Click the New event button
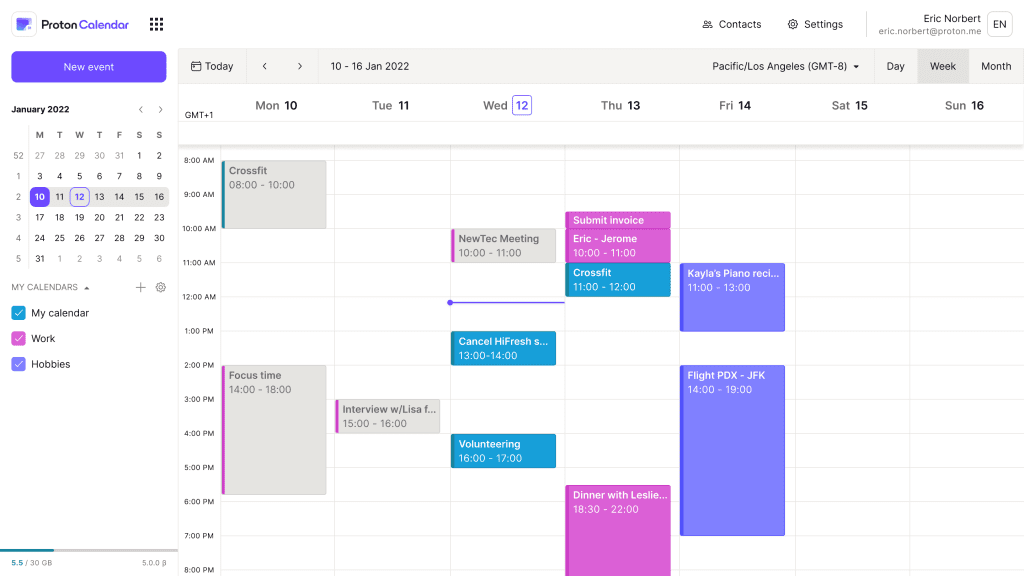Image resolution: width=1024 pixels, height=576 pixels. pos(89,67)
